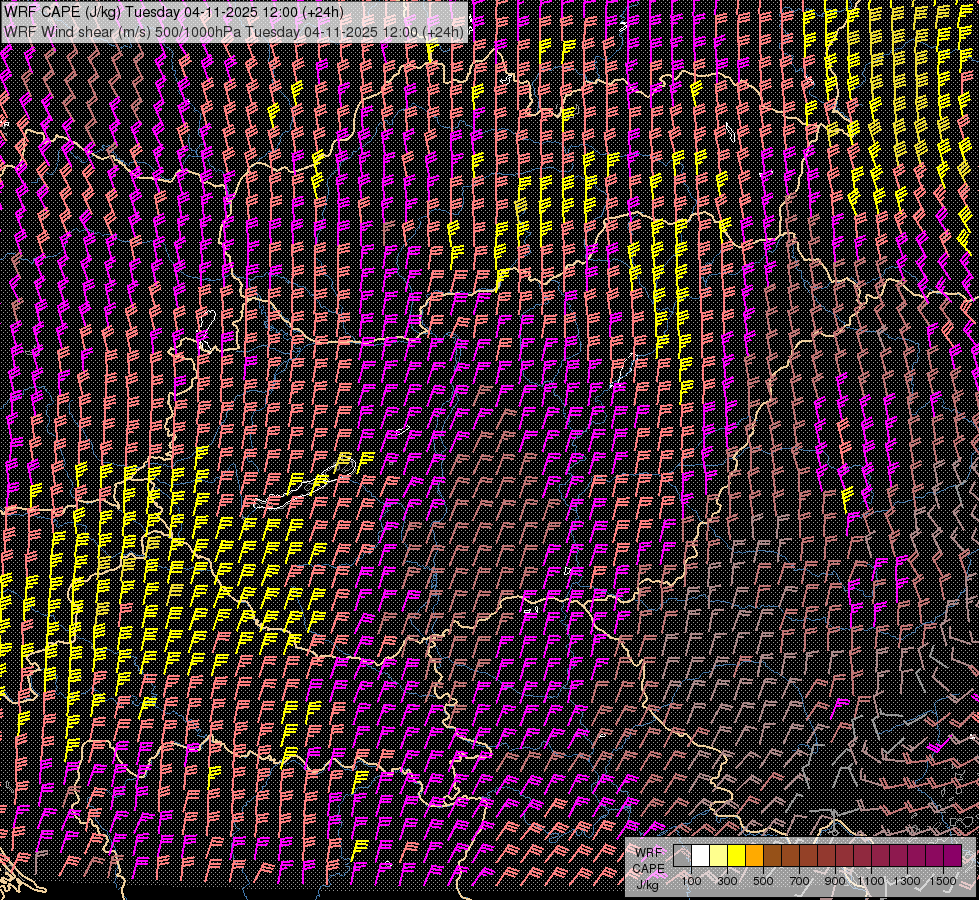Click the 700 value on the CAPE scale
Screen dimensions: 979x900
coord(799,881)
